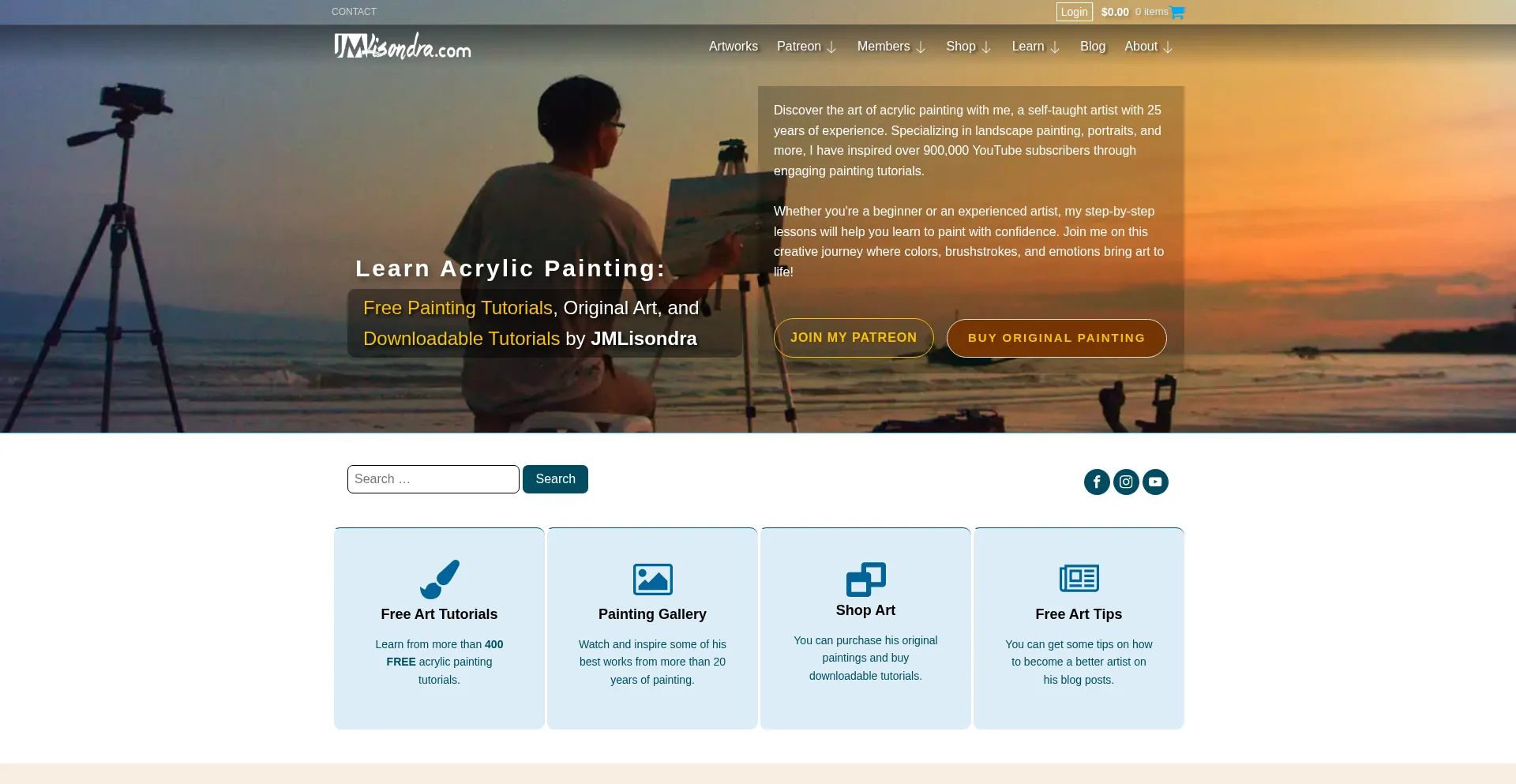Viewport: 1516px width, 784px height.
Task: Click the paragraph starting 'Discover the art of acrylic'
Action: [968, 141]
